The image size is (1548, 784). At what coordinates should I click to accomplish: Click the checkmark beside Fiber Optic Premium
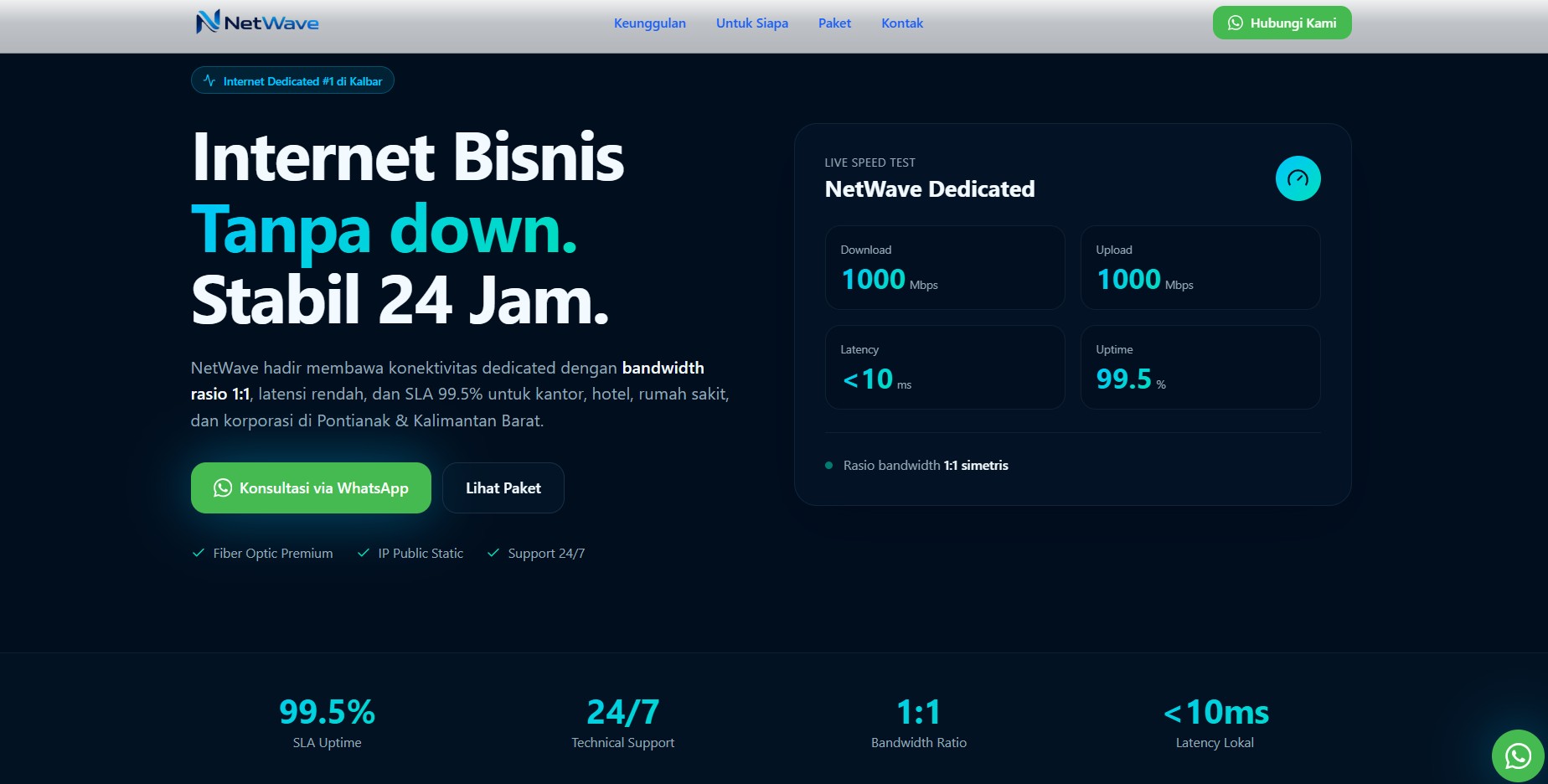tap(199, 553)
